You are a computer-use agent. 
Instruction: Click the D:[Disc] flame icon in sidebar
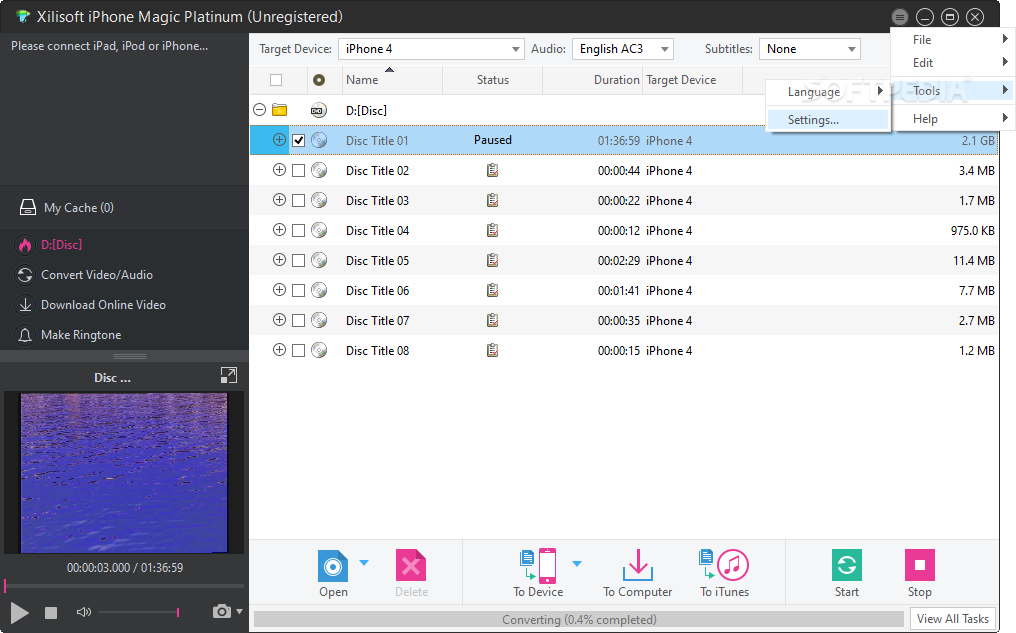click(x=25, y=245)
